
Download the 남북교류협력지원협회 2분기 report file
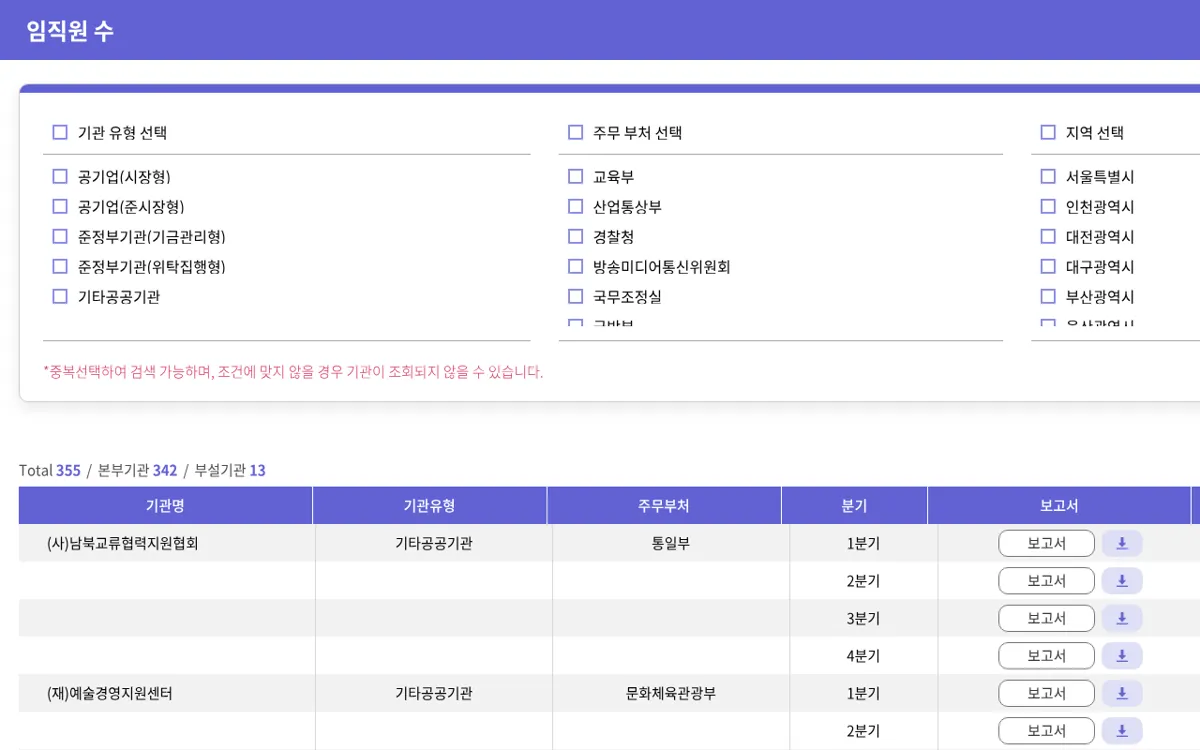tap(1122, 581)
